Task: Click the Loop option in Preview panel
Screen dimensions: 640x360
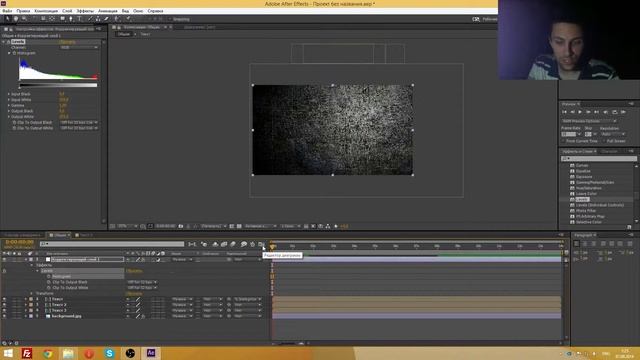Action: point(615,112)
